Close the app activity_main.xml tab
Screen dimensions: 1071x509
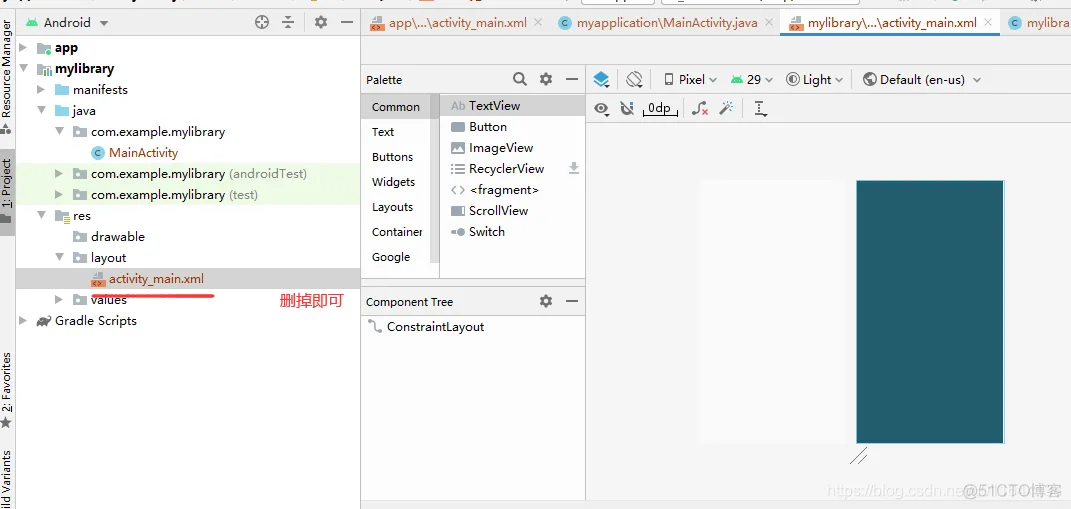538,23
